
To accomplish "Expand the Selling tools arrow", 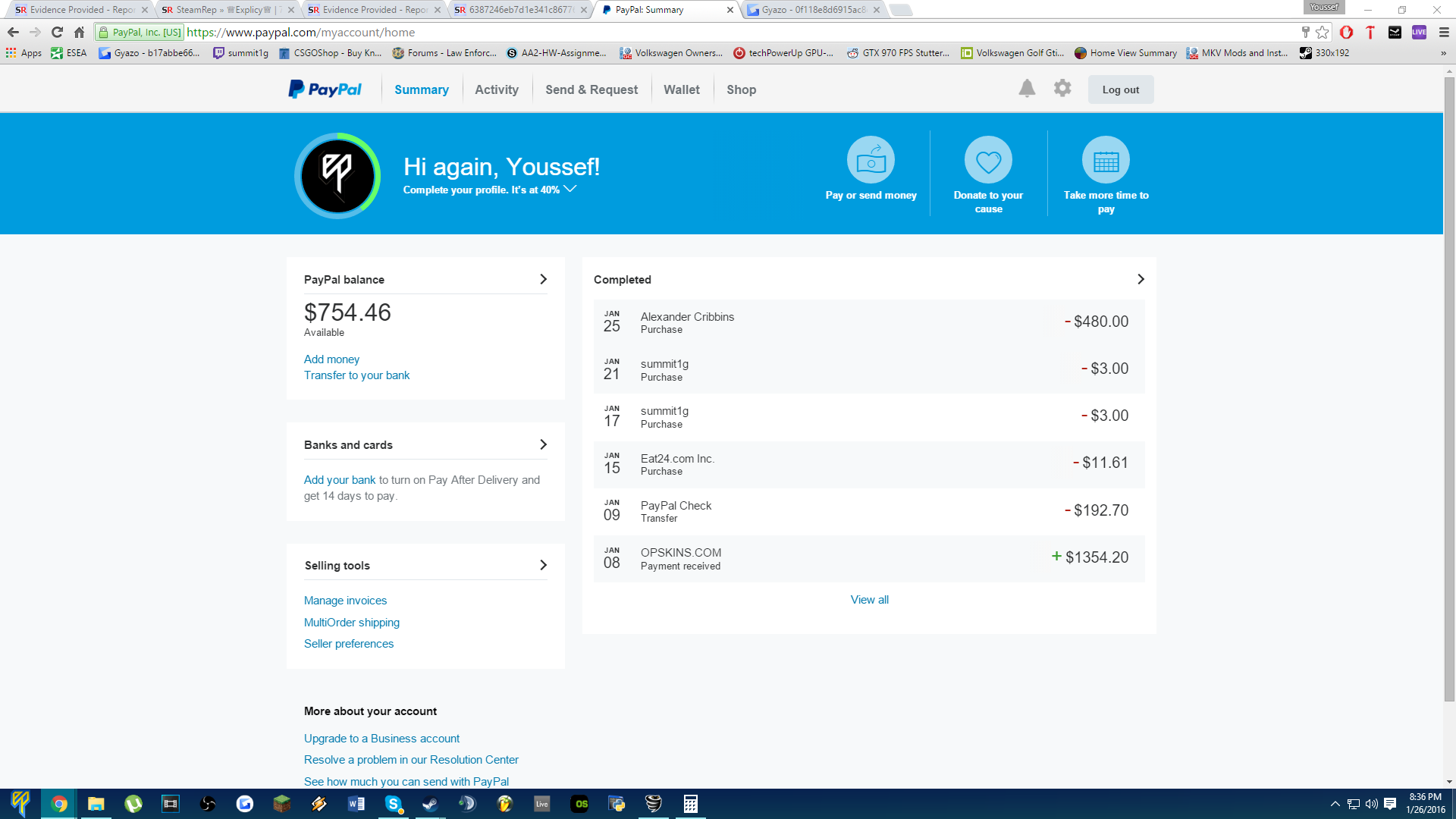I will 543,565.
